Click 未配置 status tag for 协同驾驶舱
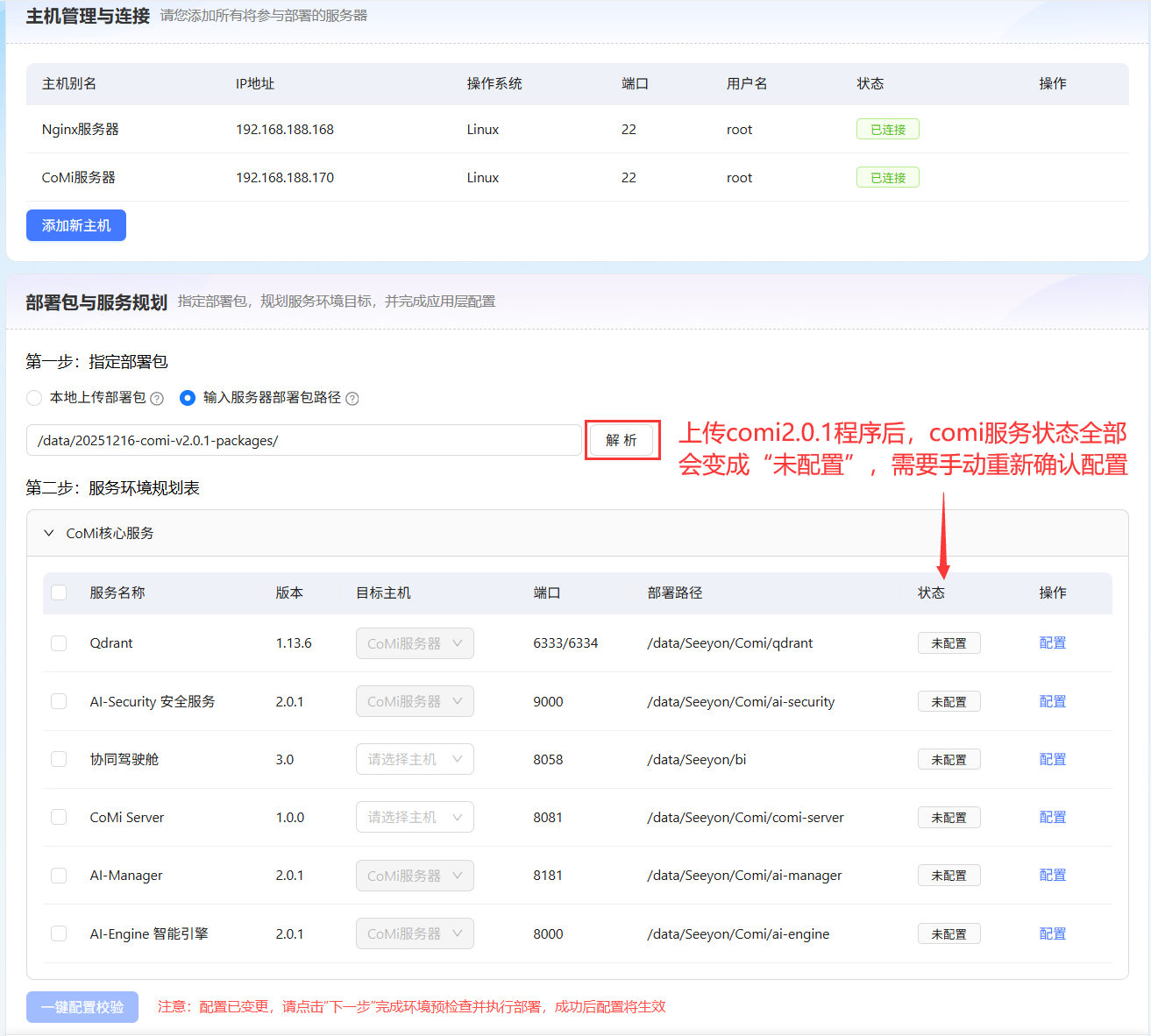Image resolution: width=1151 pixels, height=1036 pixels. 949,759
